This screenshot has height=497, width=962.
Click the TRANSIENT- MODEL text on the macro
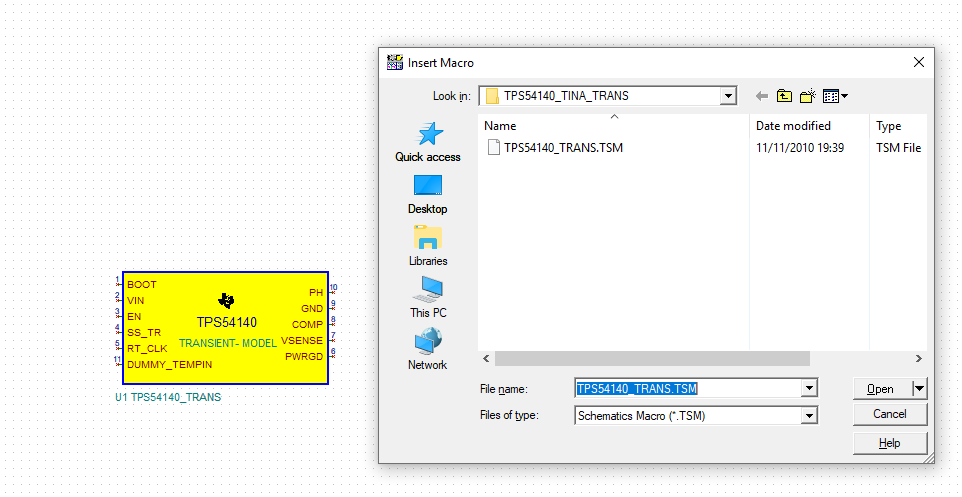[x=228, y=343]
